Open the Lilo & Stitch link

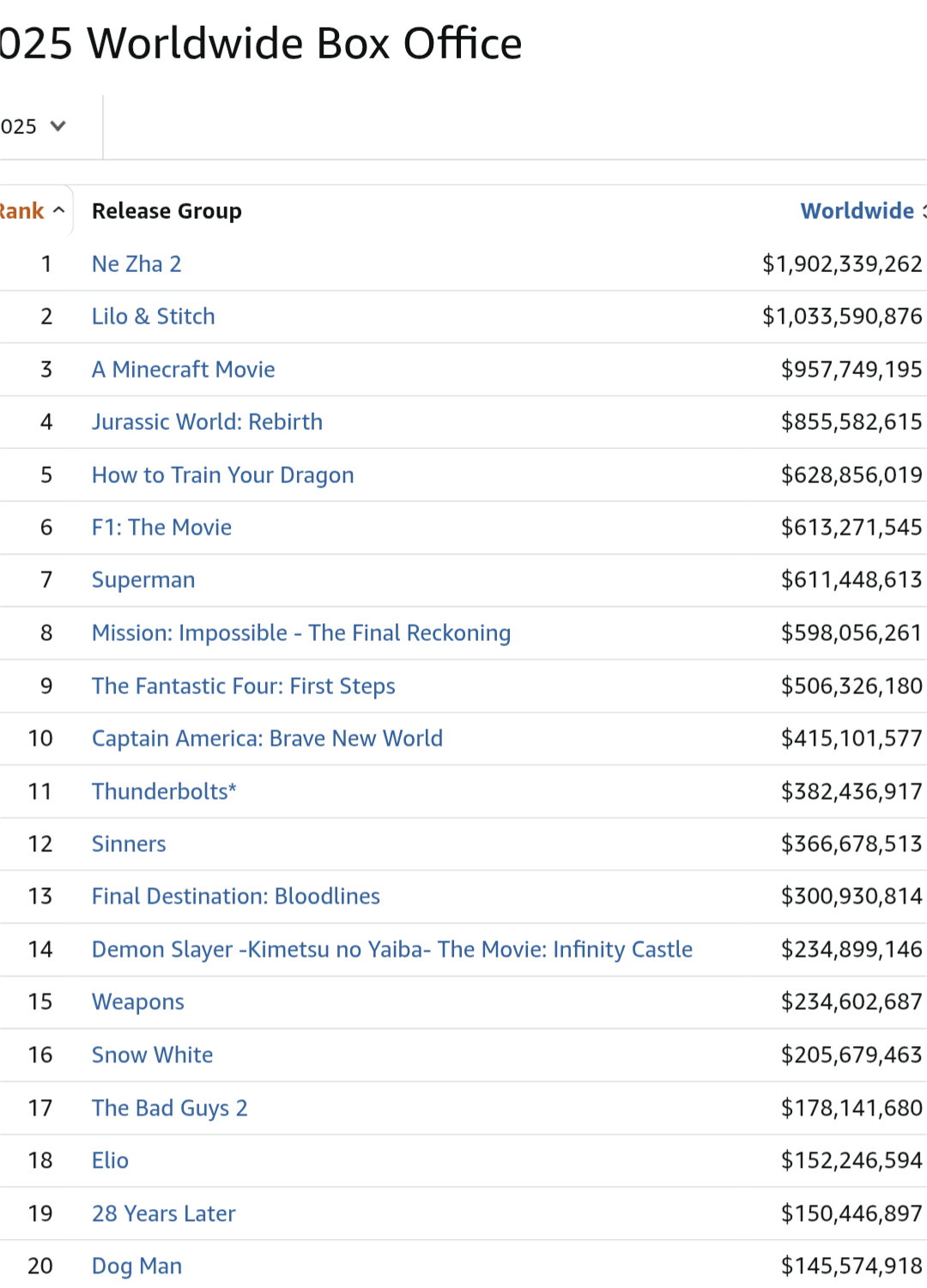point(153,317)
